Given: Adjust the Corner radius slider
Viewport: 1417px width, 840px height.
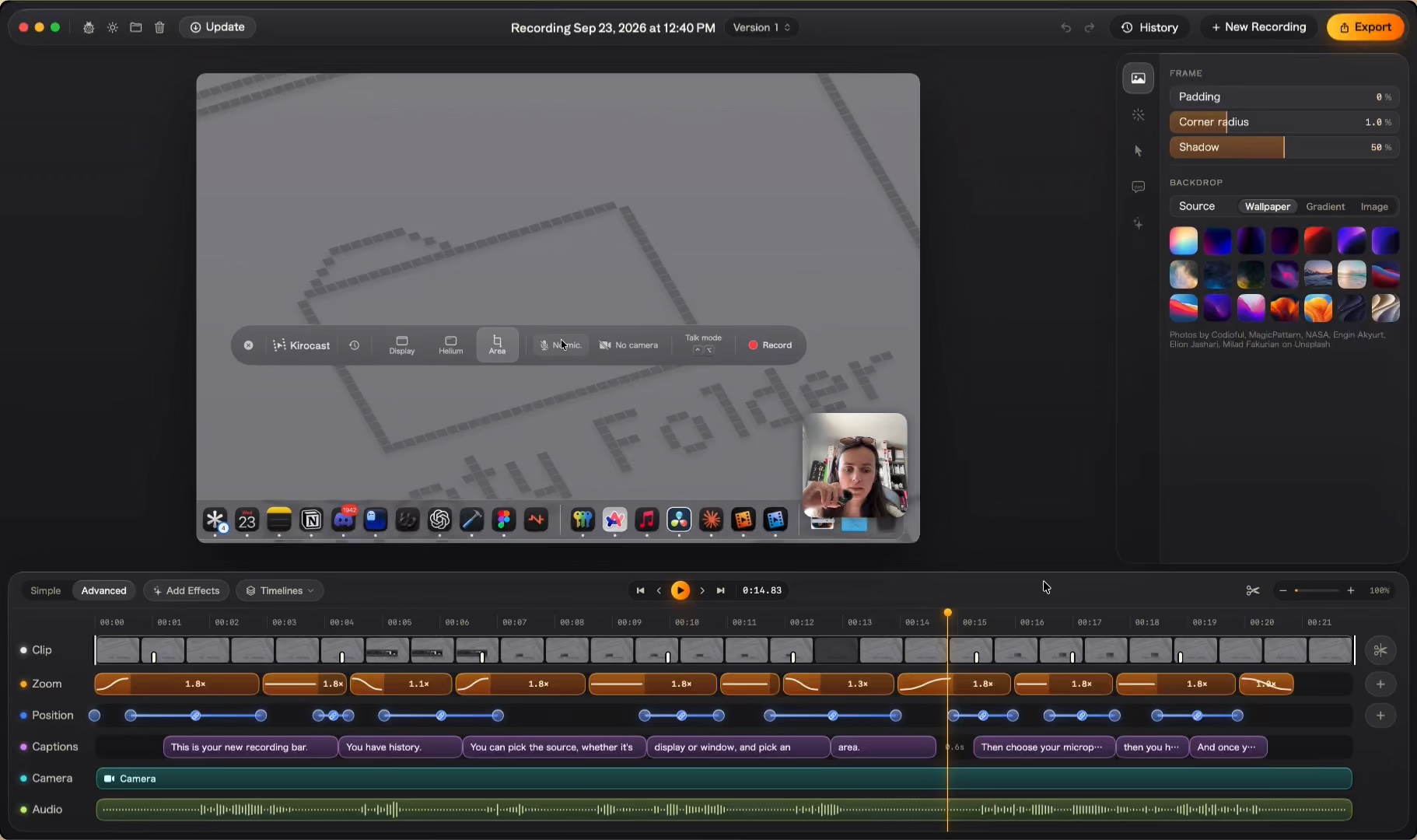Looking at the screenshot, I should (x=1284, y=122).
